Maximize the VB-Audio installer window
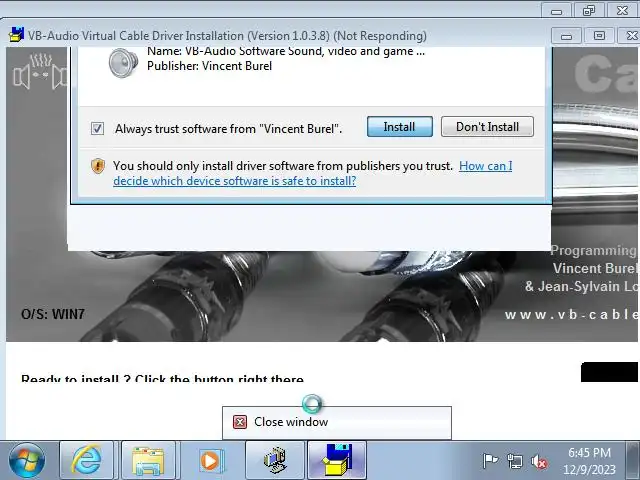Viewport: 640px width, 480px height. coord(599,36)
